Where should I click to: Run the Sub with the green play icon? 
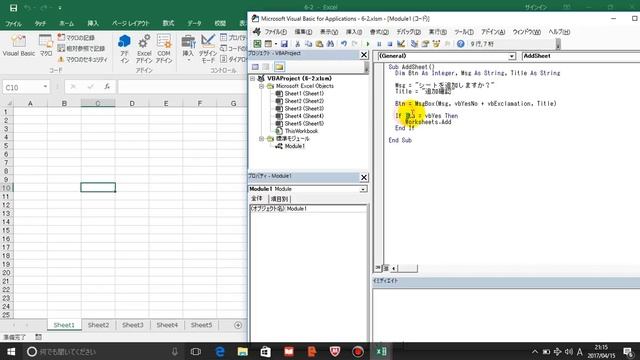click(x=368, y=44)
